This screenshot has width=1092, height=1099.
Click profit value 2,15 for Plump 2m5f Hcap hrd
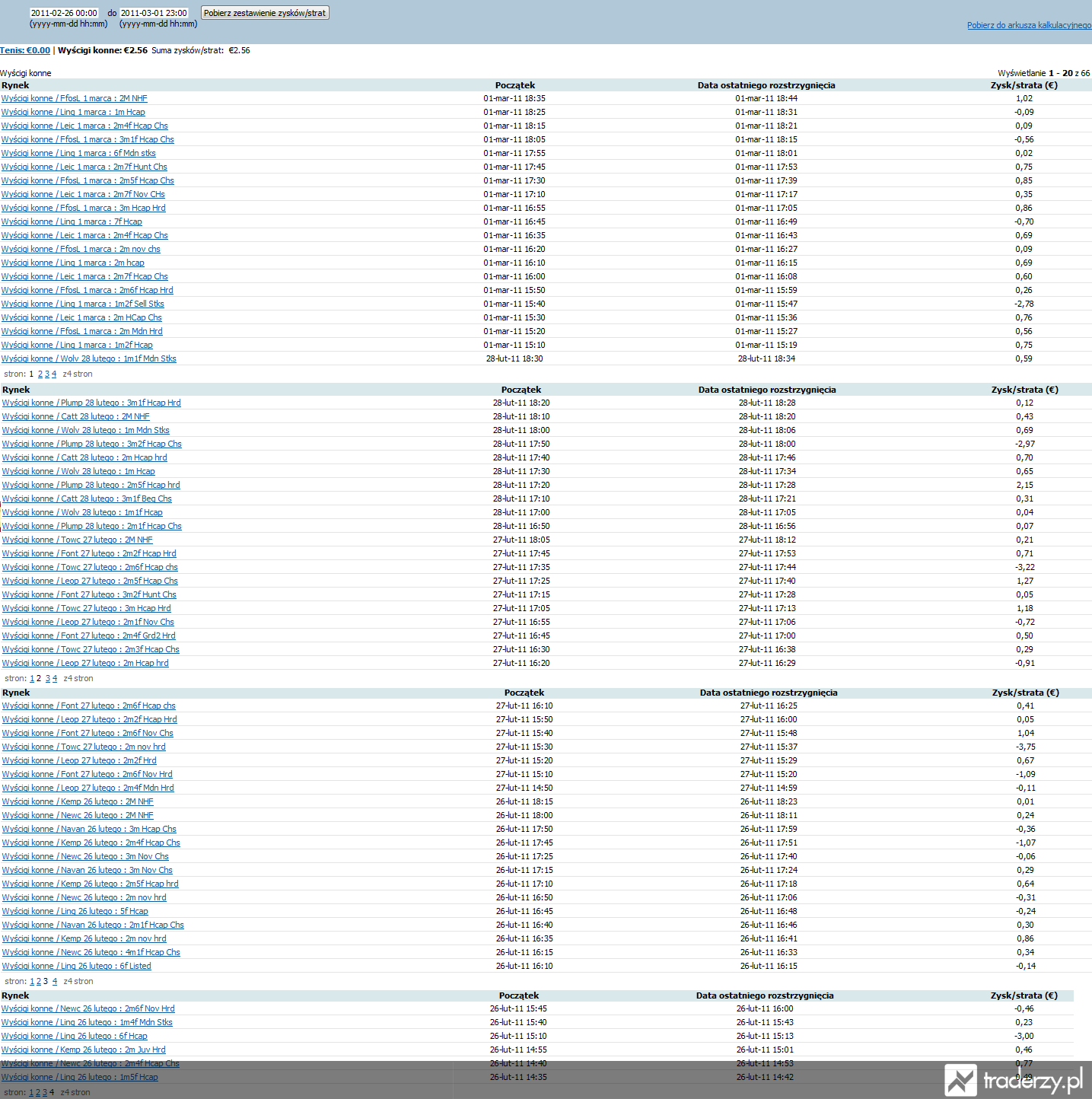coord(1024,485)
